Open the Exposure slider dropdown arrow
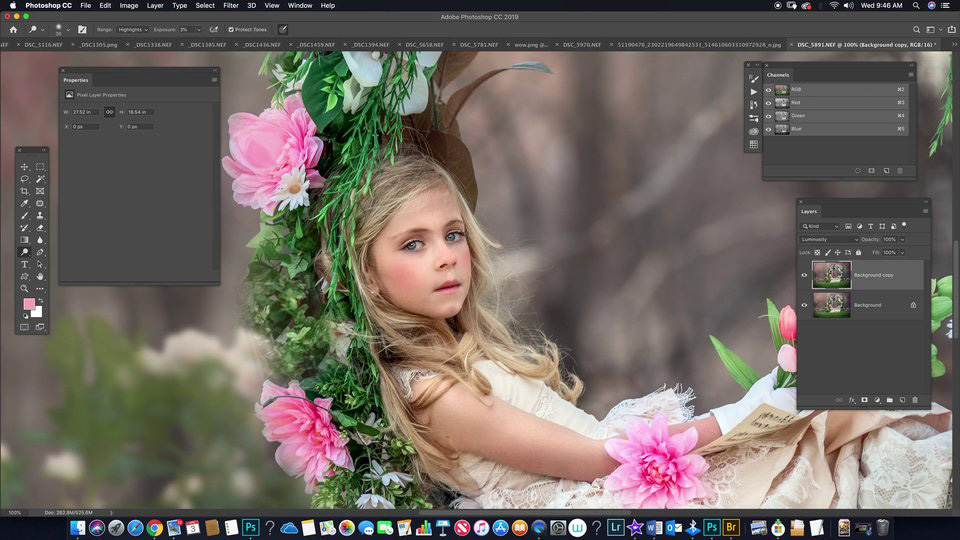The width and height of the screenshot is (960, 540). tap(198, 29)
